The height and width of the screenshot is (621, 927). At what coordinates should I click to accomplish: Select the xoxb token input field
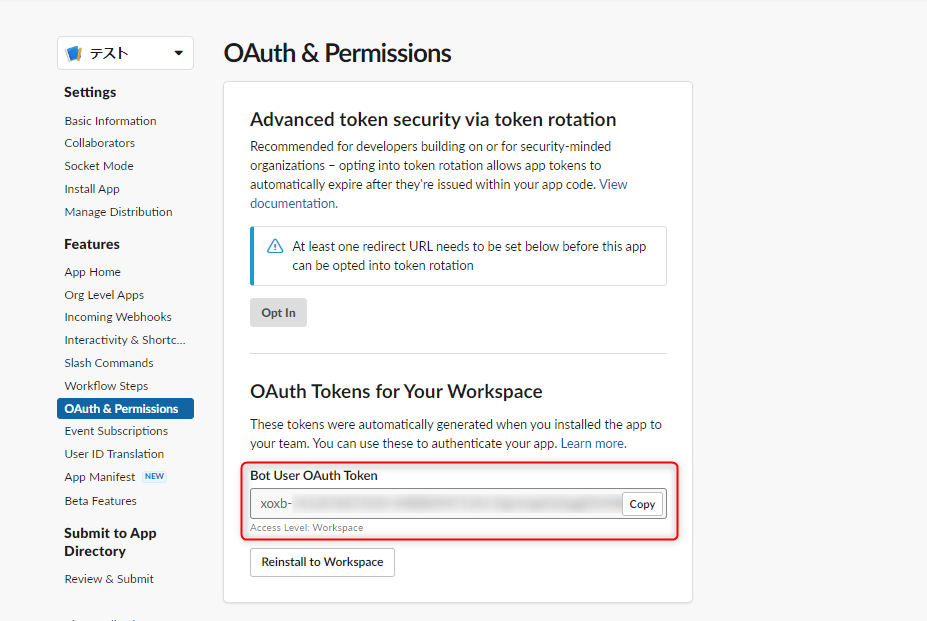point(430,504)
